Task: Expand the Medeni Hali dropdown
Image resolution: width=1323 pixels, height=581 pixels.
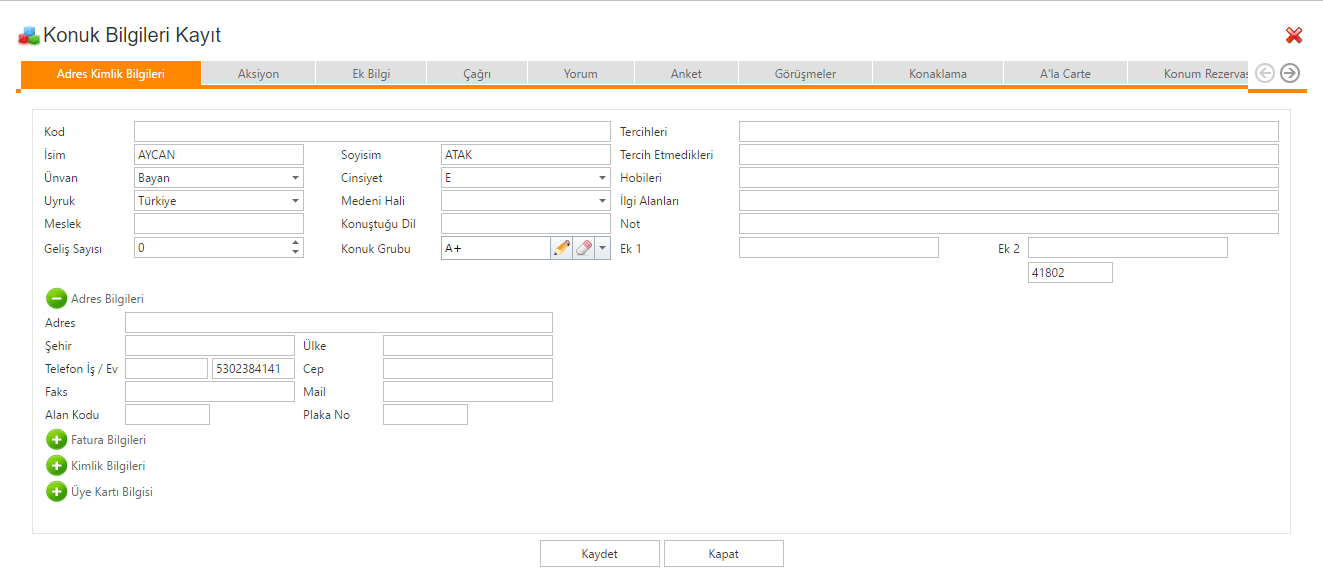Action: 602,201
